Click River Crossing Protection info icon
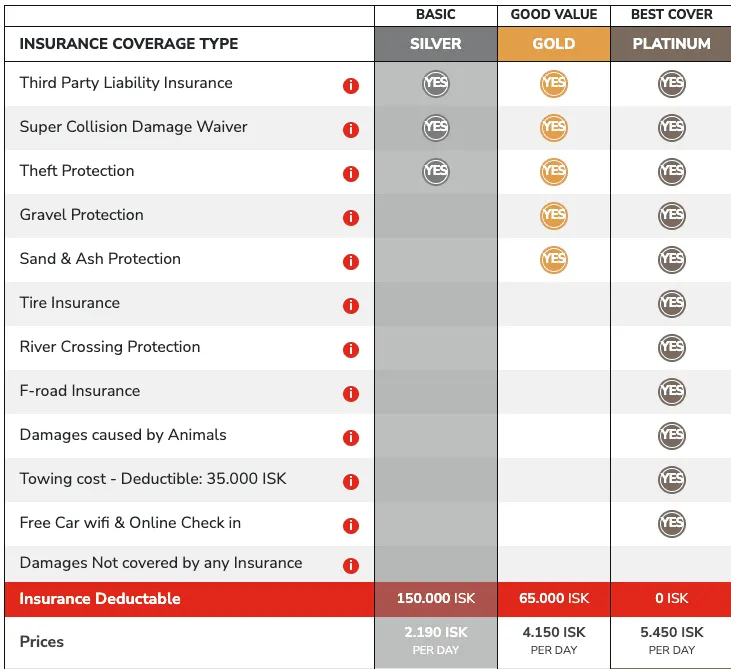Screen dimensions: 731x669 (x=351, y=350)
